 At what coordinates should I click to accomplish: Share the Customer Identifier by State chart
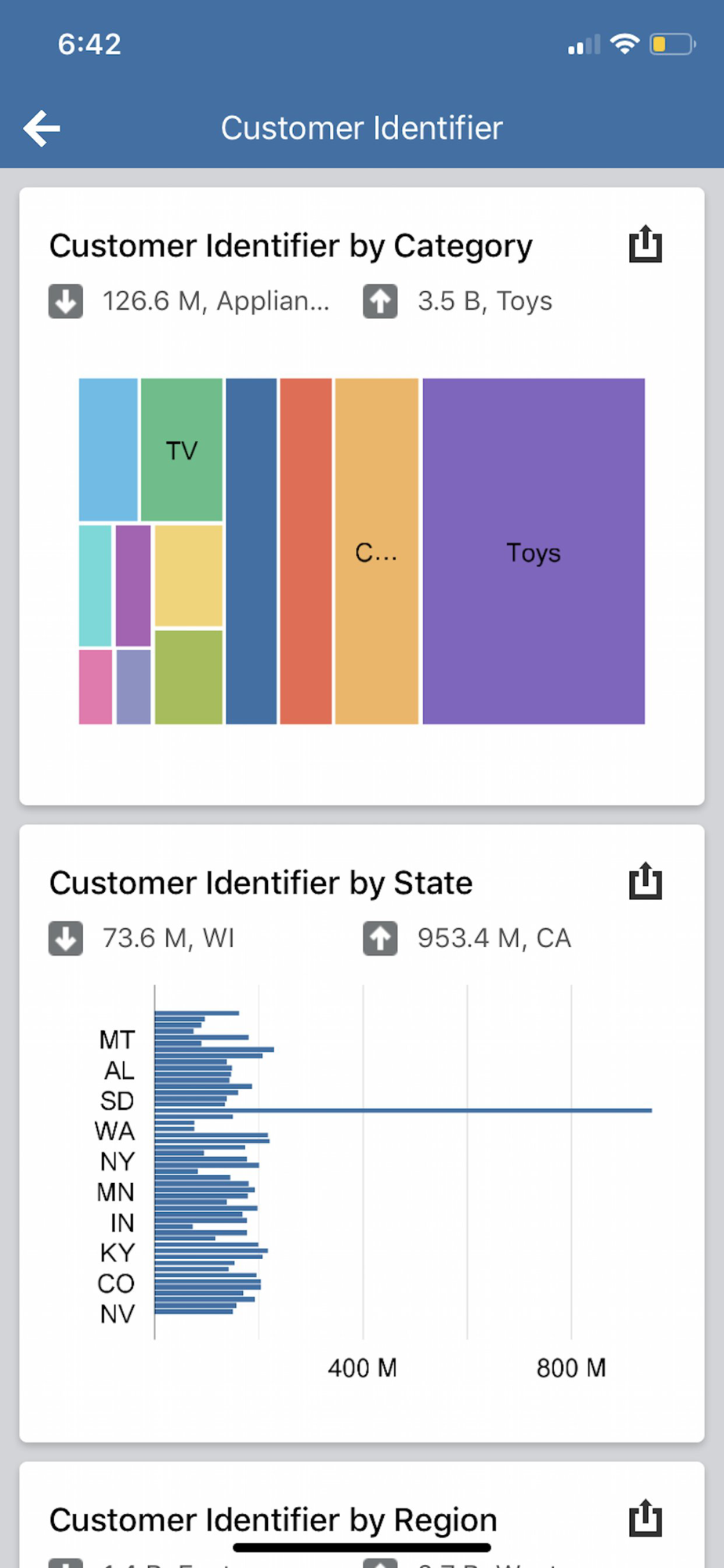[x=645, y=882]
